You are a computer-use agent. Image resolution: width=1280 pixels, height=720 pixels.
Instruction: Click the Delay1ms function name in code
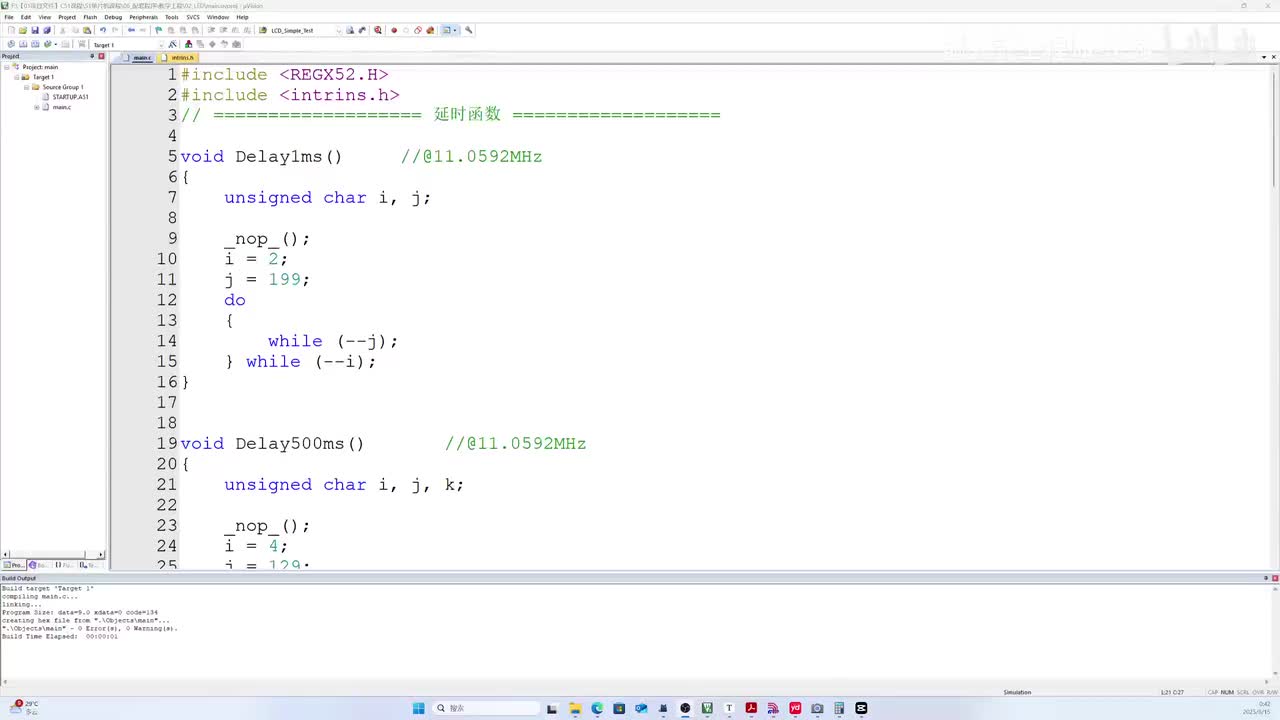[278, 156]
